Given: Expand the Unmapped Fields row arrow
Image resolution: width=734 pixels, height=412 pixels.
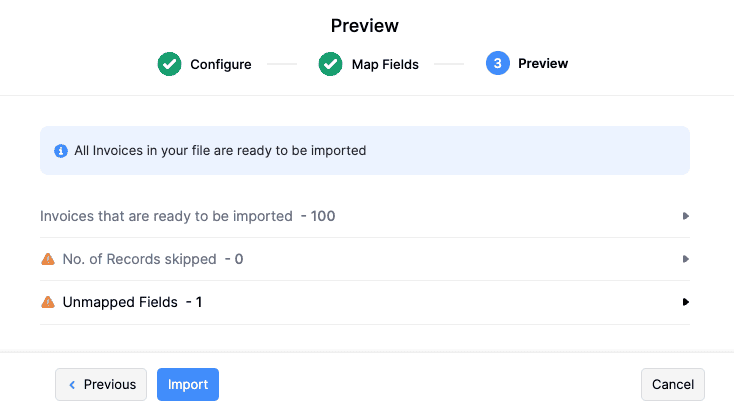Looking at the screenshot, I should pyautogui.click(x=686, y=302).
